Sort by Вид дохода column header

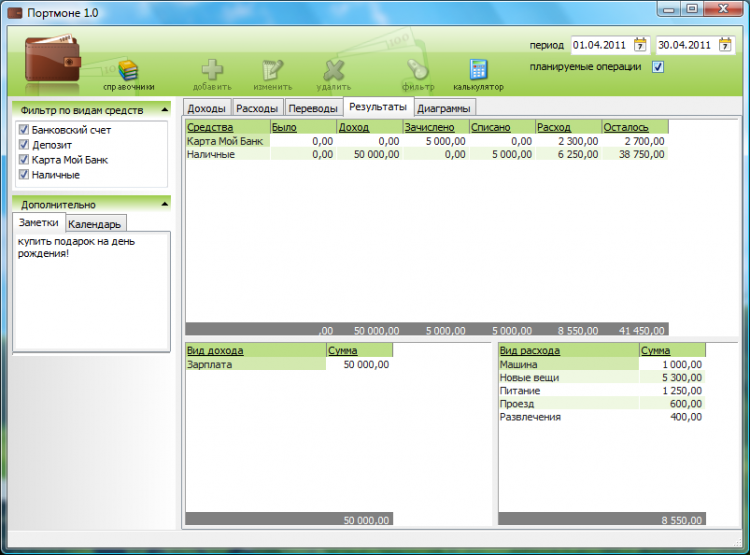[256, 350]
